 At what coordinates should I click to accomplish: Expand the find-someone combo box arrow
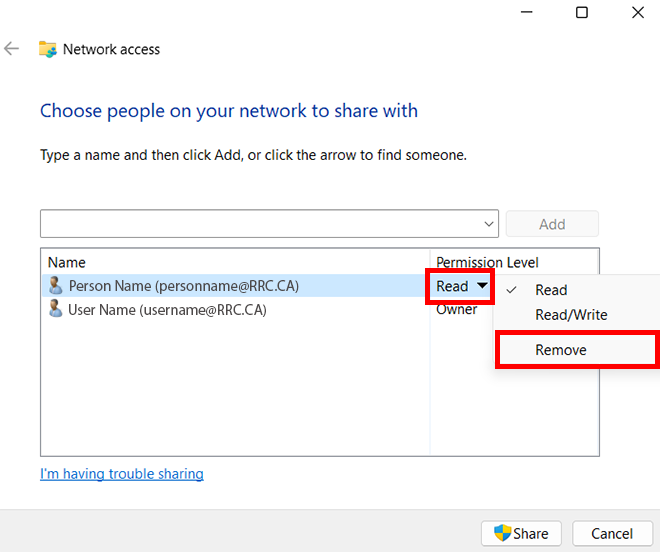pyautogui.click(x=489, y=224)
